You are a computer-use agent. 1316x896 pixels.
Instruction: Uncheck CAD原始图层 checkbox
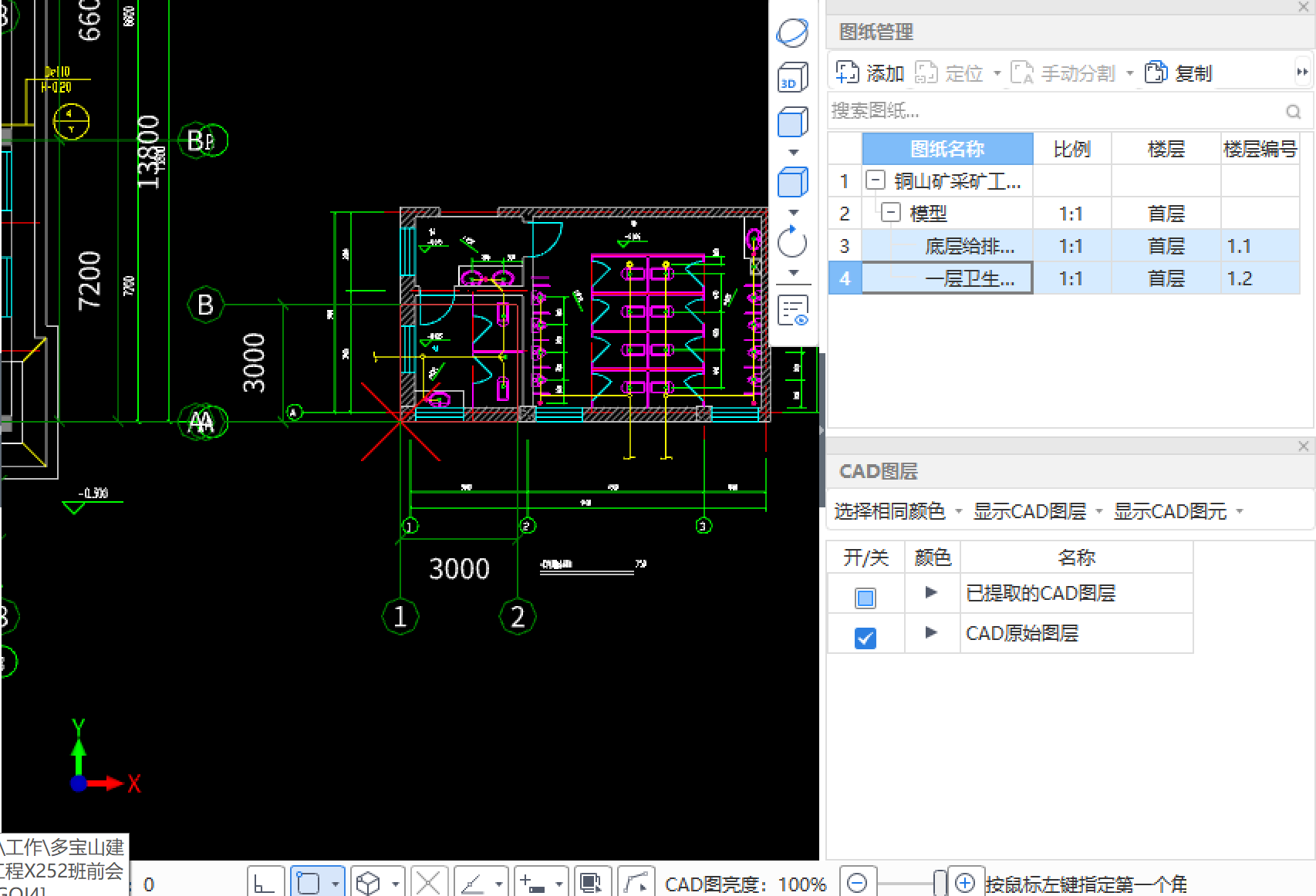(x=866, y=638)
